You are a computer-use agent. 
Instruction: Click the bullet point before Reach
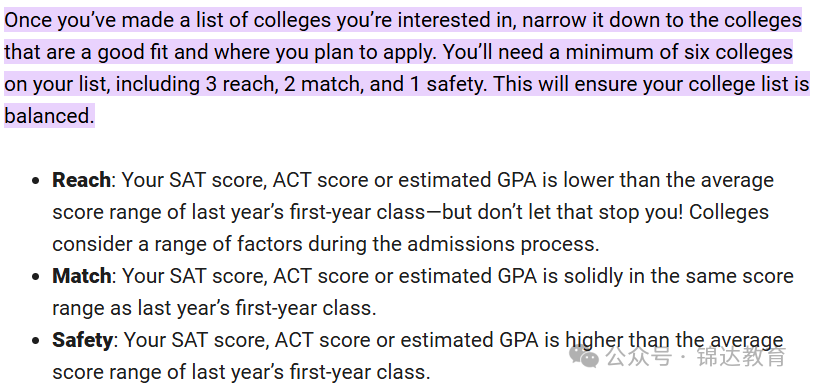(35, 182)
